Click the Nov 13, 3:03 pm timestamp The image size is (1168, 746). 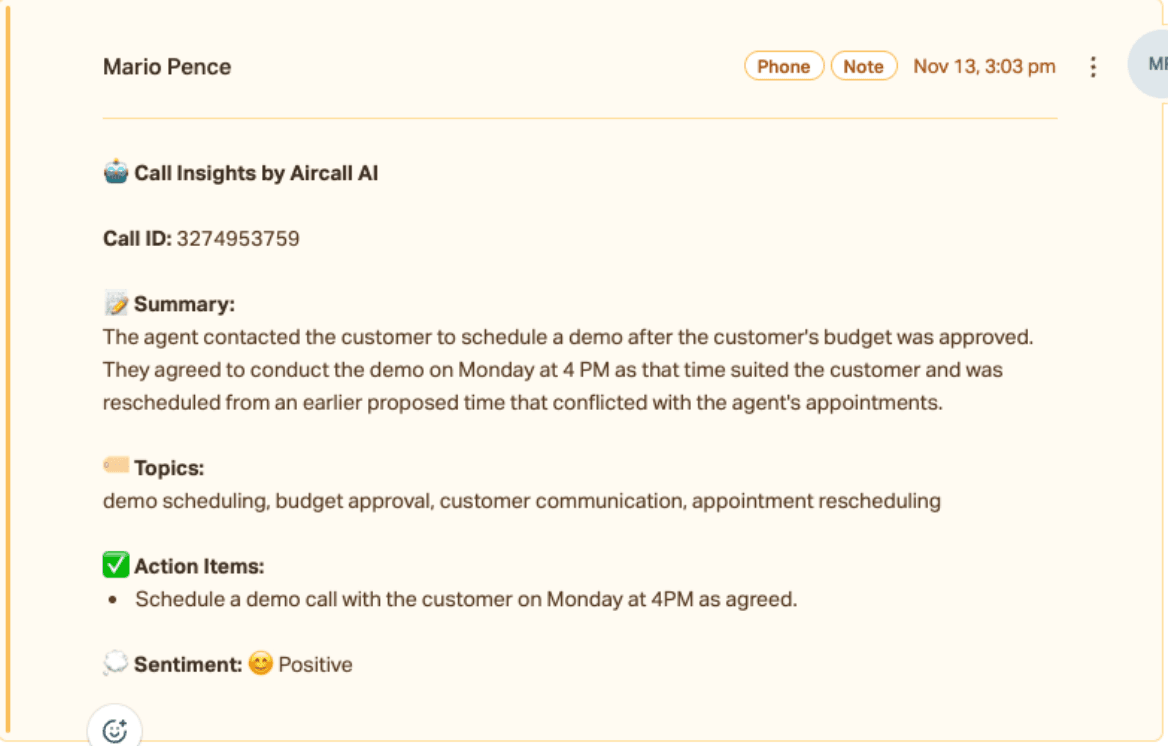coord(984,67)
